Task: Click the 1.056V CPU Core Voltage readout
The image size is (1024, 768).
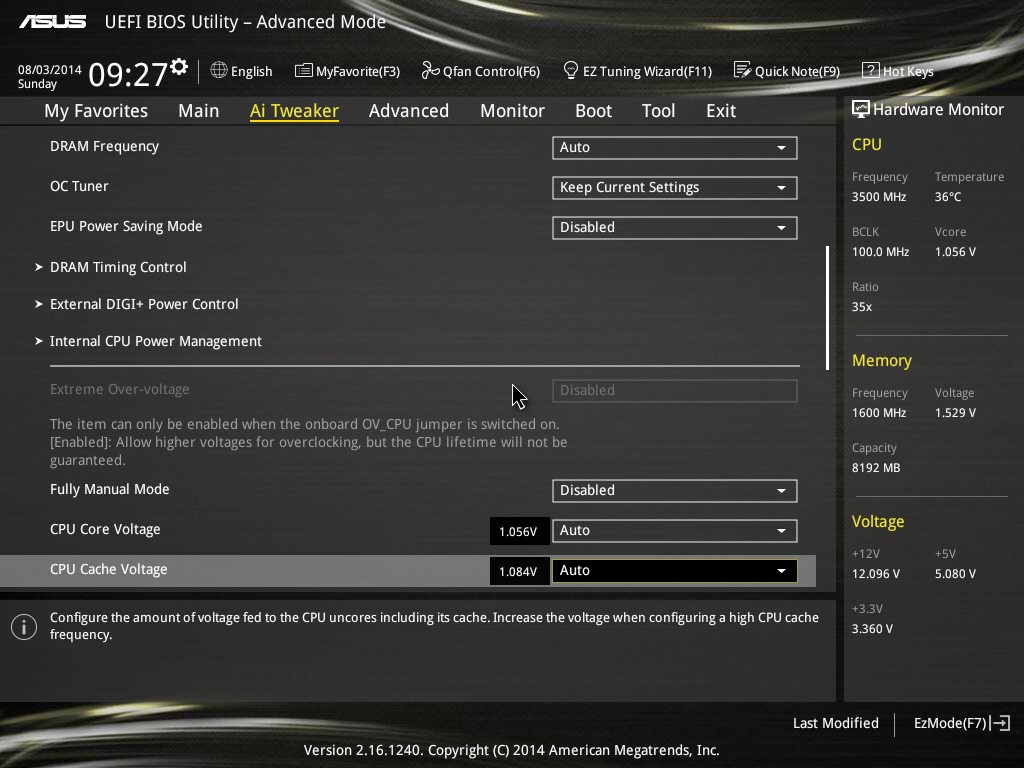Action: [519, 531]
